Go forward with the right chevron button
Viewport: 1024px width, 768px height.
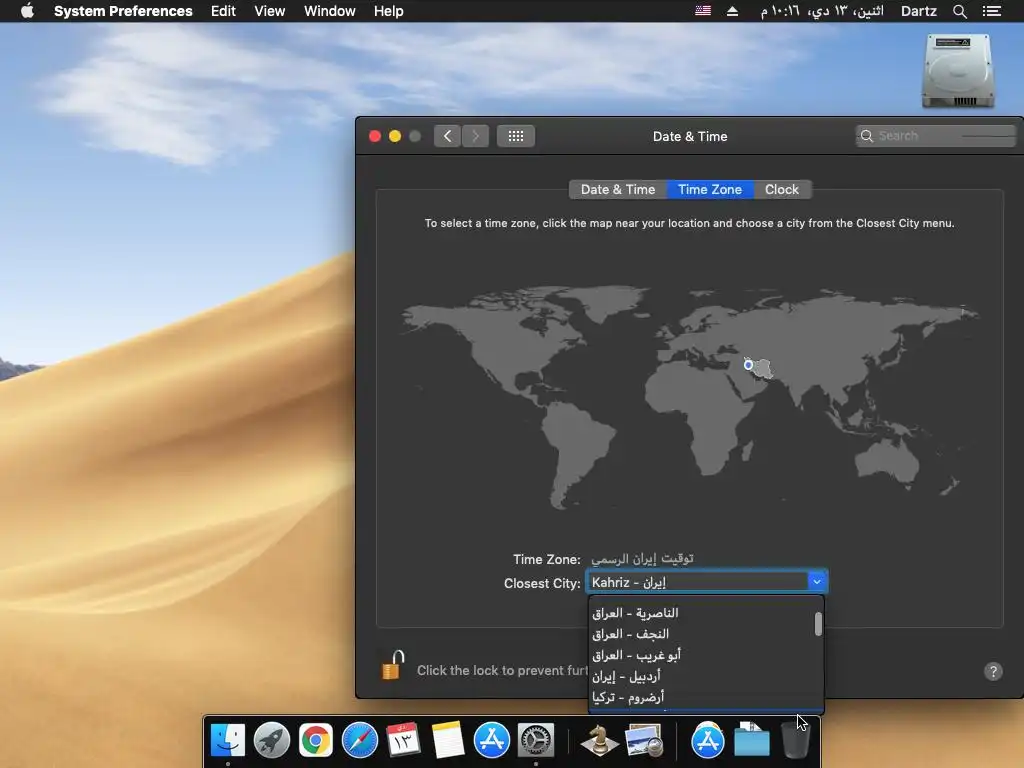[x=475, y=136]
